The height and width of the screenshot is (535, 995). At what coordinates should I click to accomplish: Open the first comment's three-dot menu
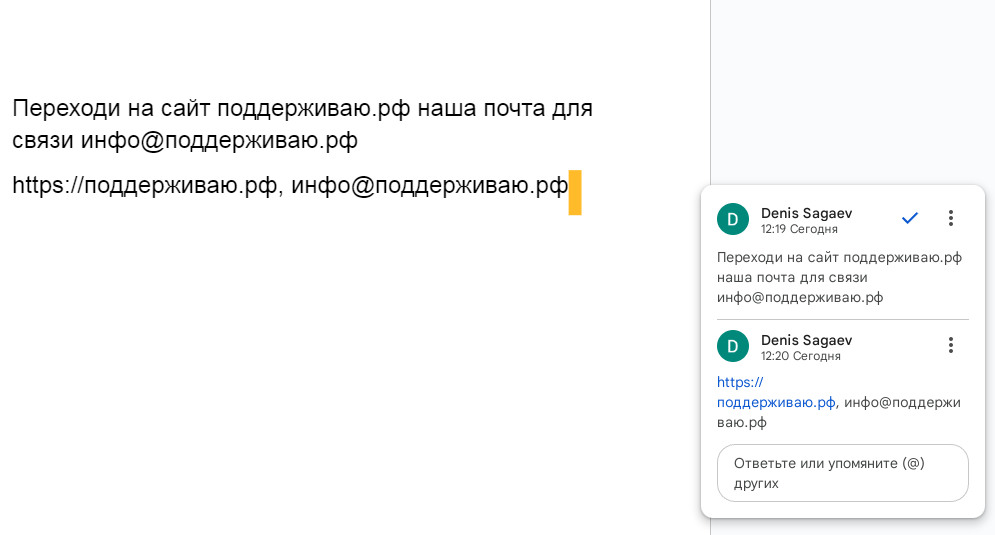pos(951,218)
